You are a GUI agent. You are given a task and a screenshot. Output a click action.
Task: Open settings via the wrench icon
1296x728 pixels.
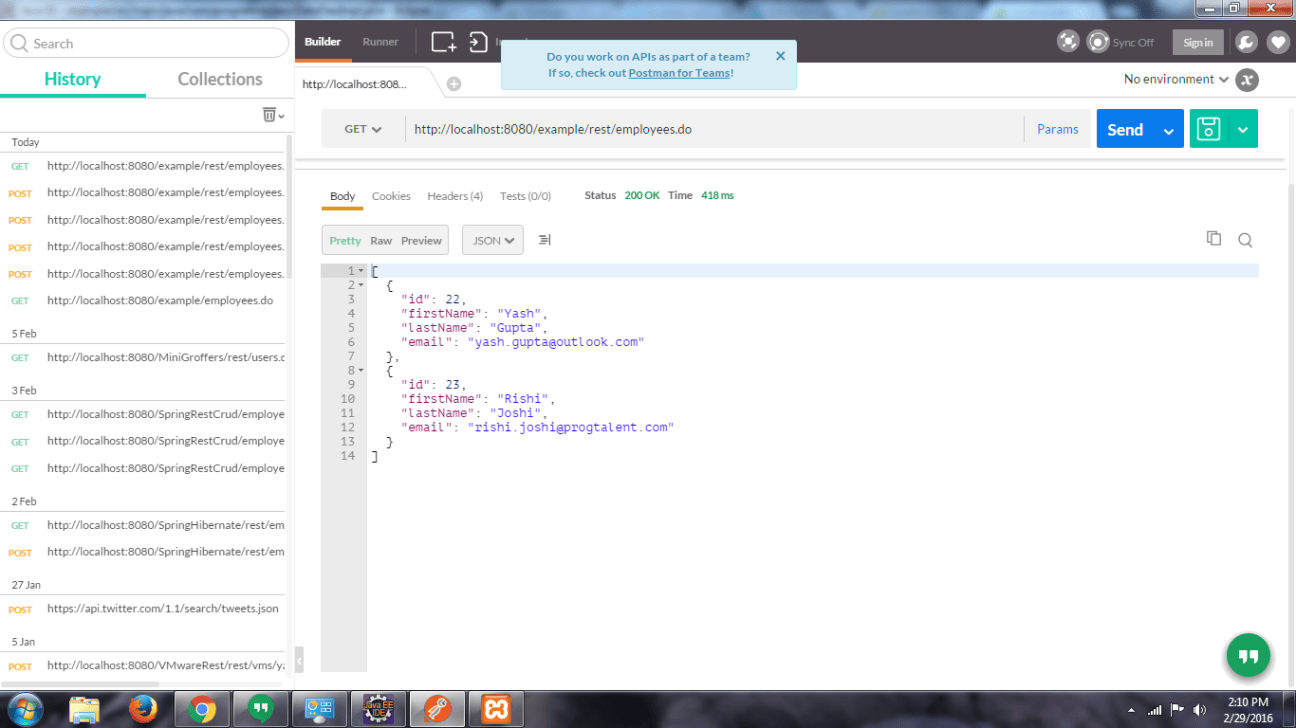click(x=1246, y=42)
